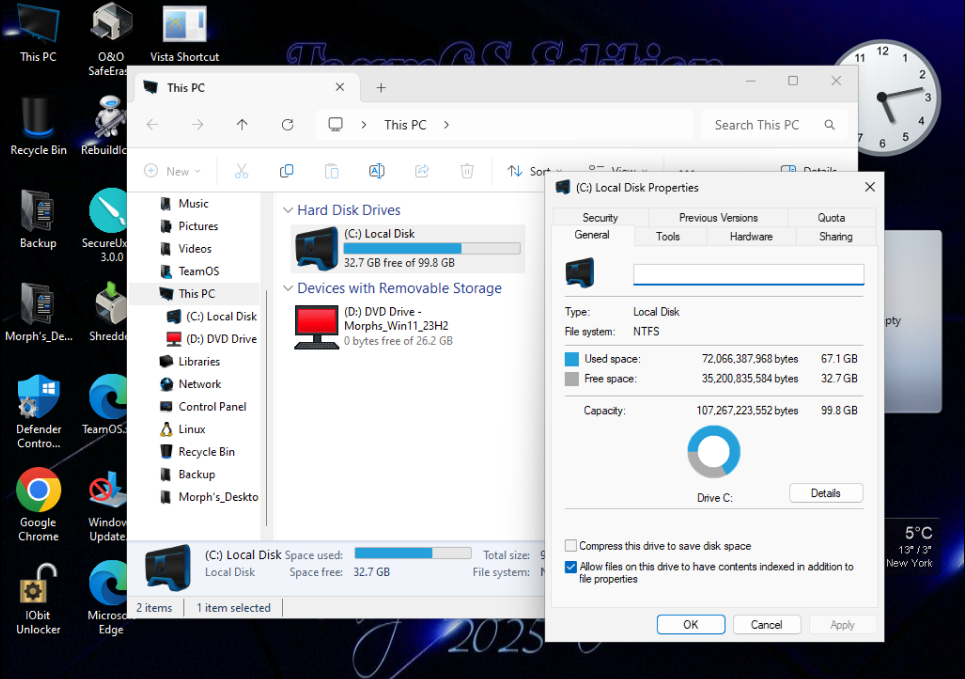
Task: Open Google Chrome desktop icon
Action: point(38,491)
